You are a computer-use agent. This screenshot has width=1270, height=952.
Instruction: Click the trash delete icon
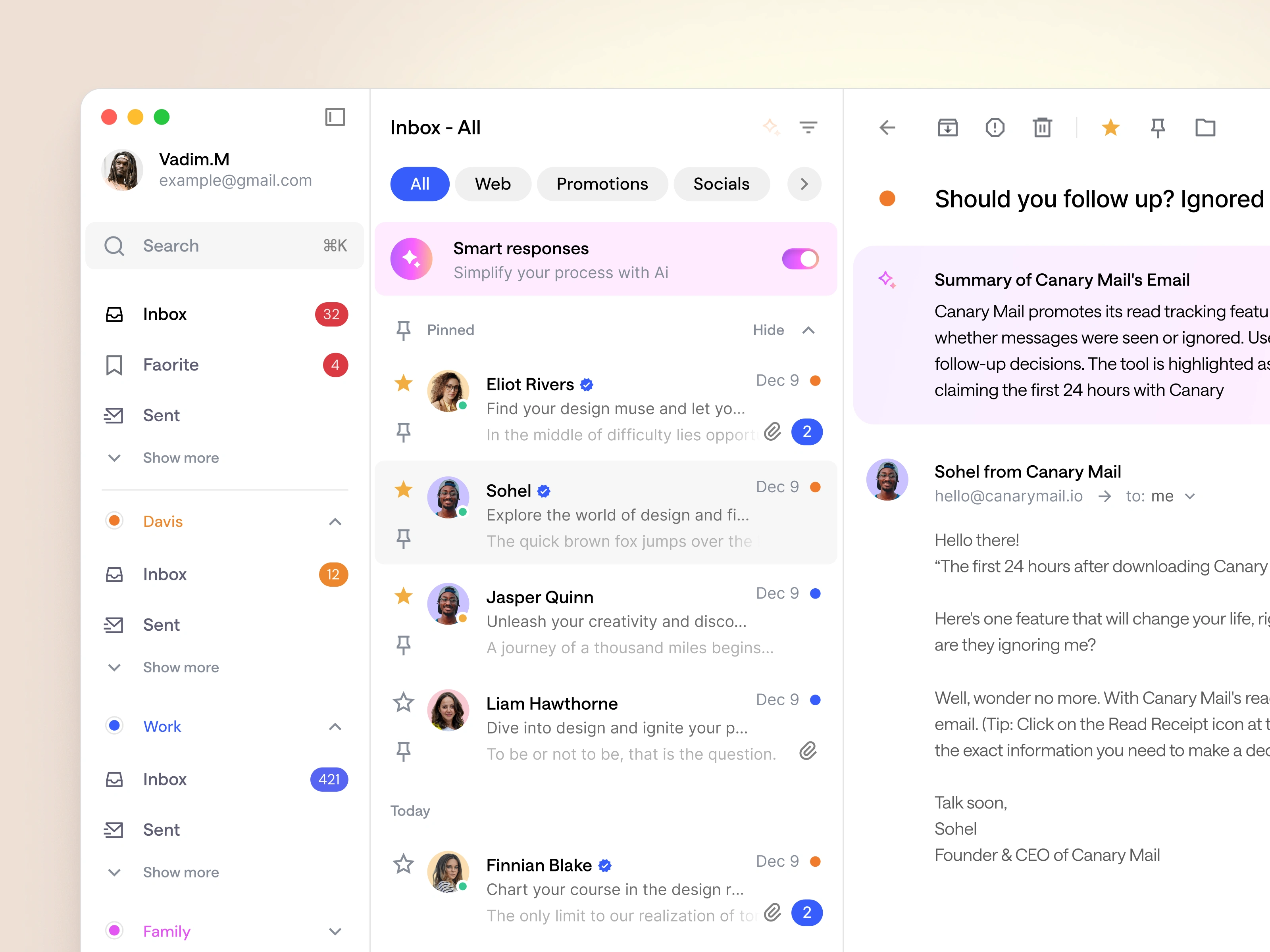pyautogui.click(x=1042, y=127)
